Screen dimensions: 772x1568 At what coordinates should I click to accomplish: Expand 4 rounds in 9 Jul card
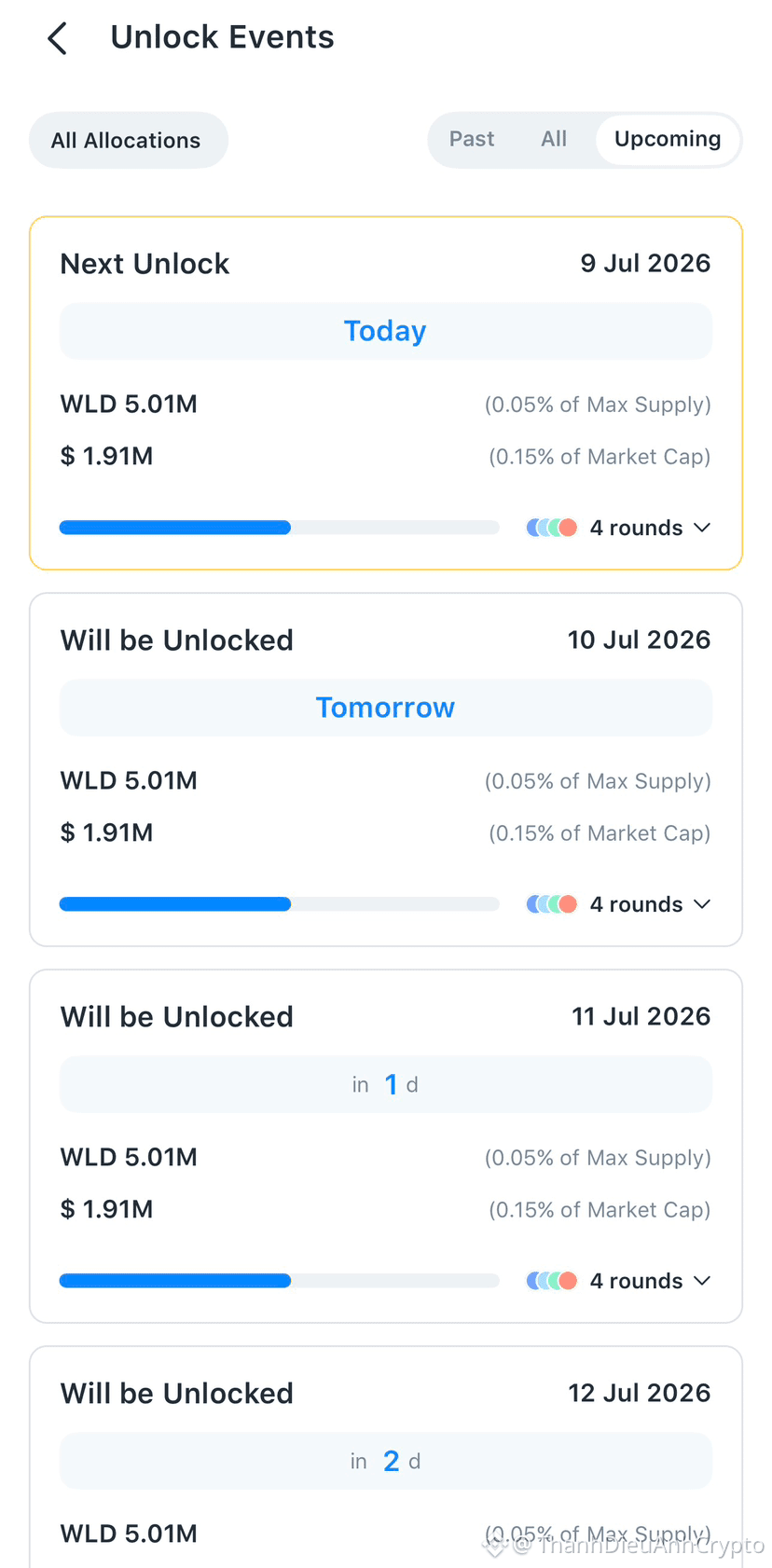(636, 528)
